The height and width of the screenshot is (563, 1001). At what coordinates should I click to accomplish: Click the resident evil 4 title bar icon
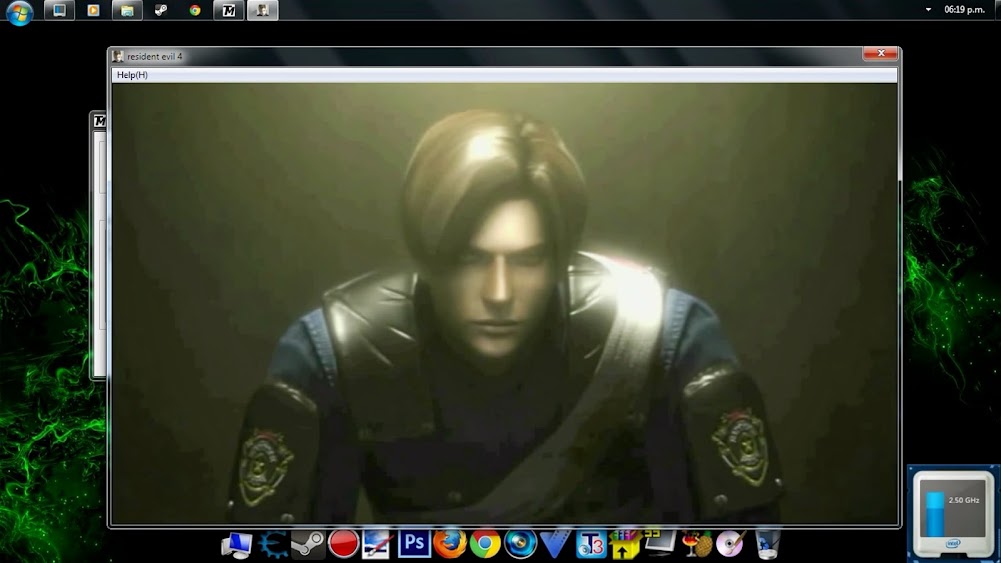point(118,56)
